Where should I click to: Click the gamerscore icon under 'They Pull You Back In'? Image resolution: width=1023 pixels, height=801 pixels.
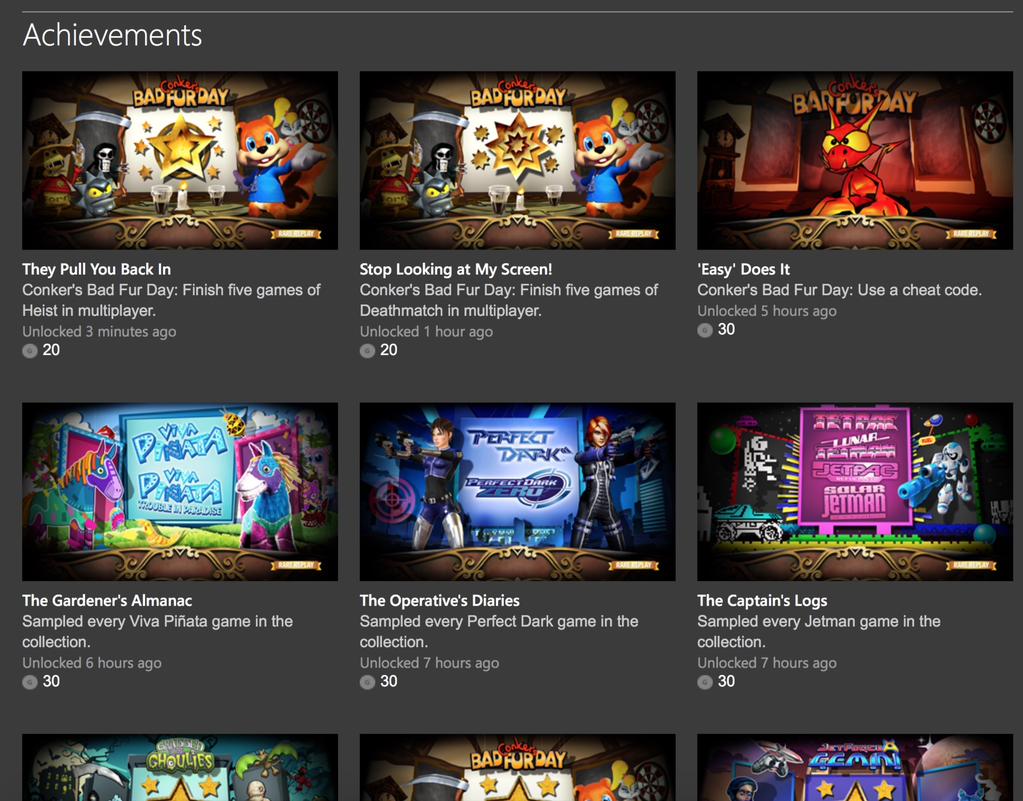point(29,351)
